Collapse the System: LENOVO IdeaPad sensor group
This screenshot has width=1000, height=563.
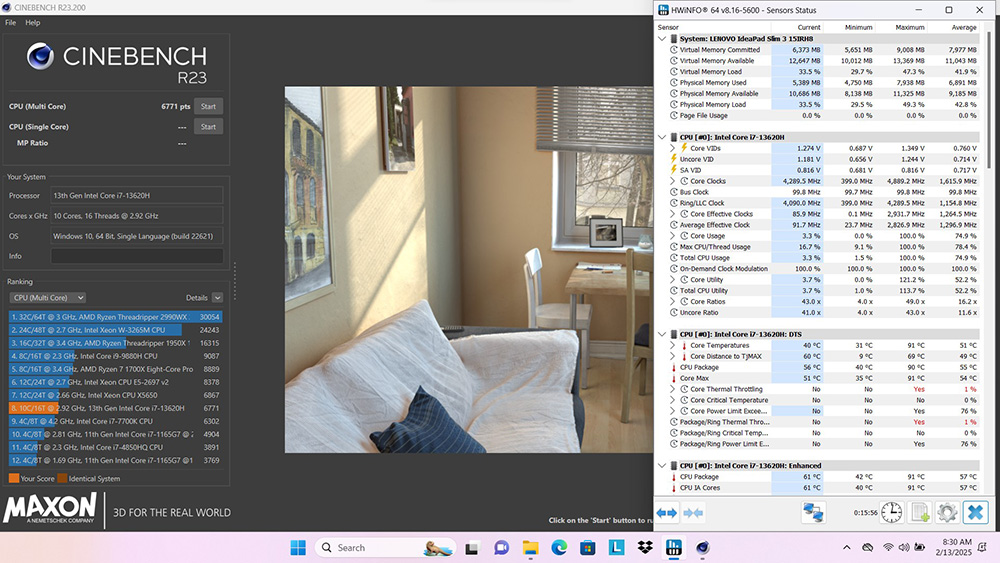662,39
